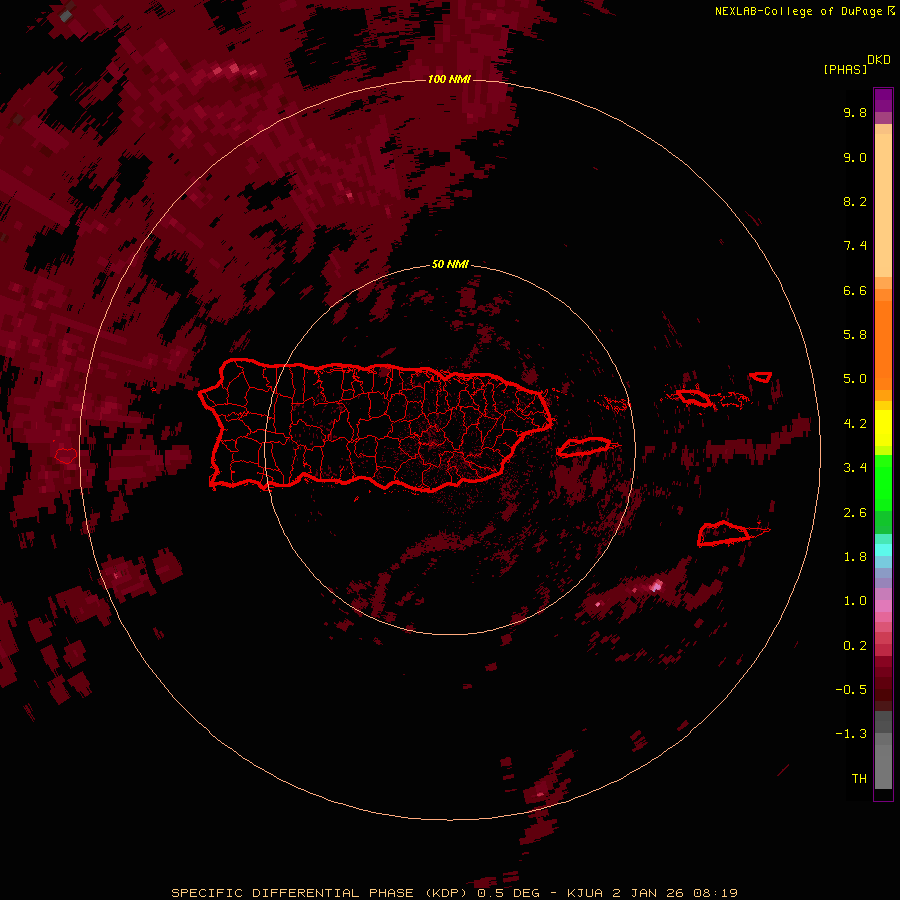Click the 7.4 legend value

[x=855, y=246]
